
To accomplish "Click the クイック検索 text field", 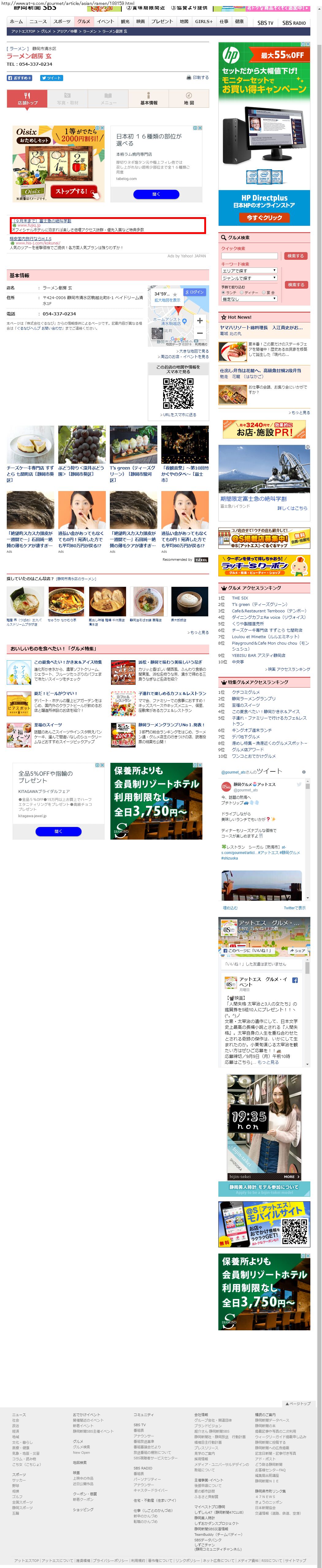I will (x=249, y=255).
